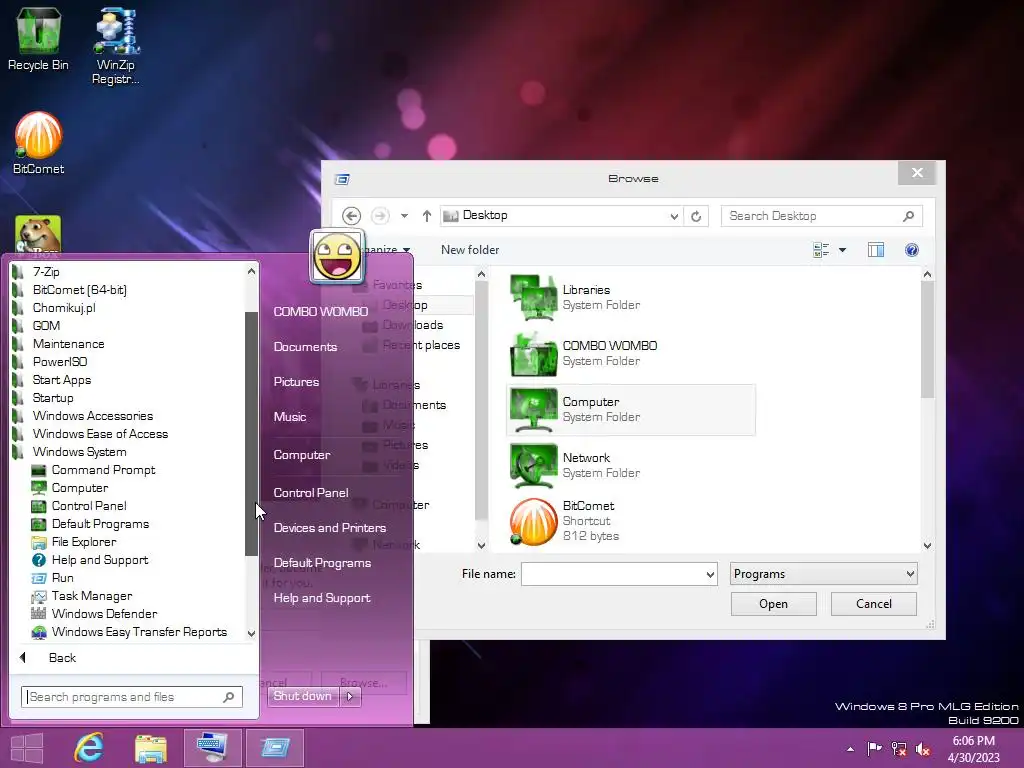
Task: Open the File name combo box dropdown
Action: click(x=710, y=574)
